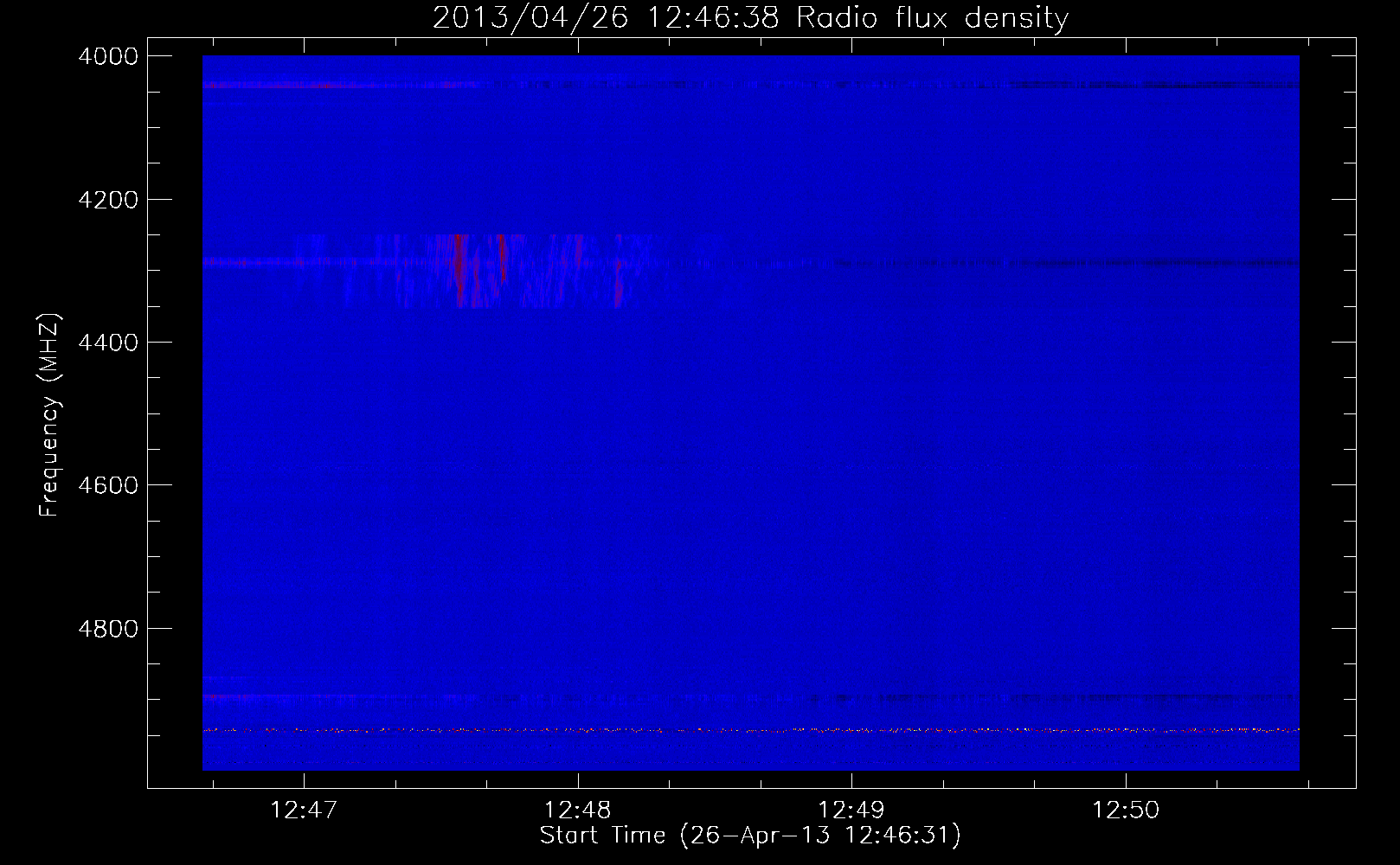1400x865 pixels.
Task: Click the 12:50 time axis label
Action: (1126, 811)
